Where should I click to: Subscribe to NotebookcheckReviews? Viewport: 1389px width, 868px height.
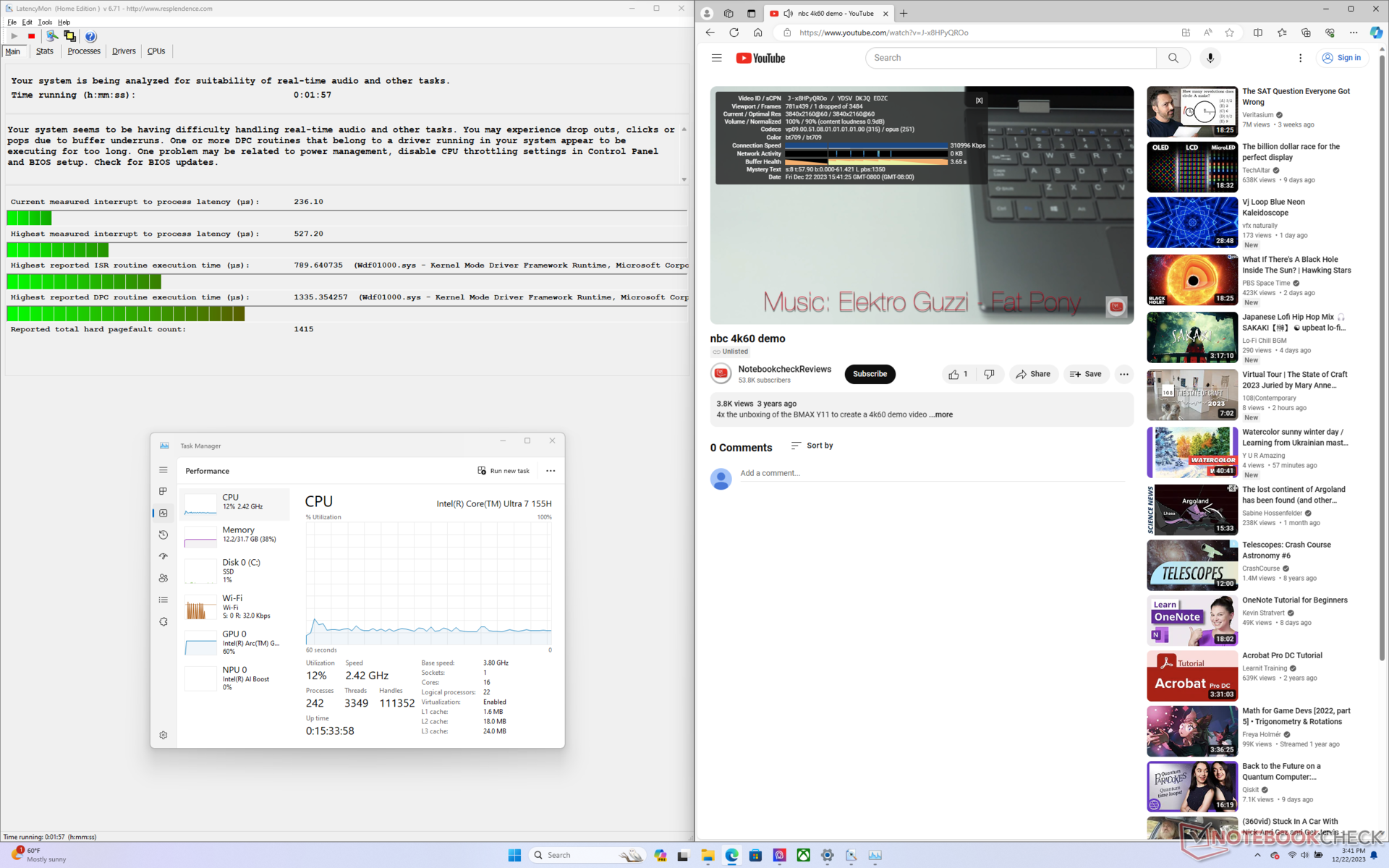click(x=870, y=374)
